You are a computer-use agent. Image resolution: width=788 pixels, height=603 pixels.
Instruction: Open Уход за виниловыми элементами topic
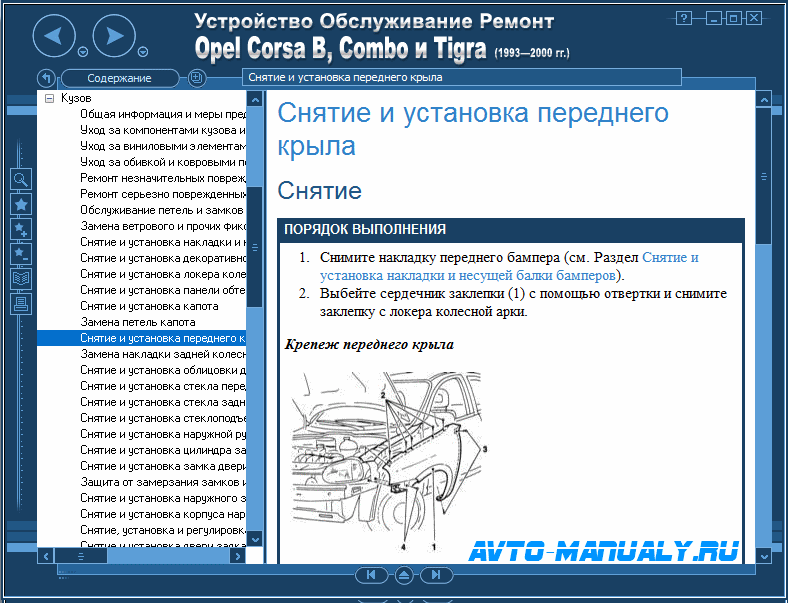tap(163, 146)
